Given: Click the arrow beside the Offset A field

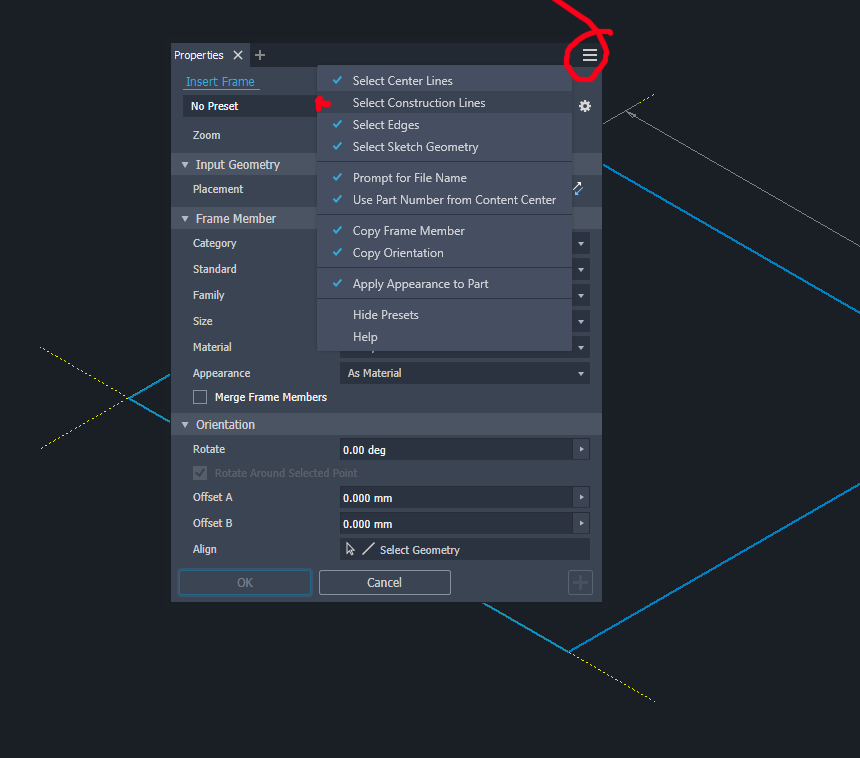Looking at the screenshot, I should (x=581, y=497).
